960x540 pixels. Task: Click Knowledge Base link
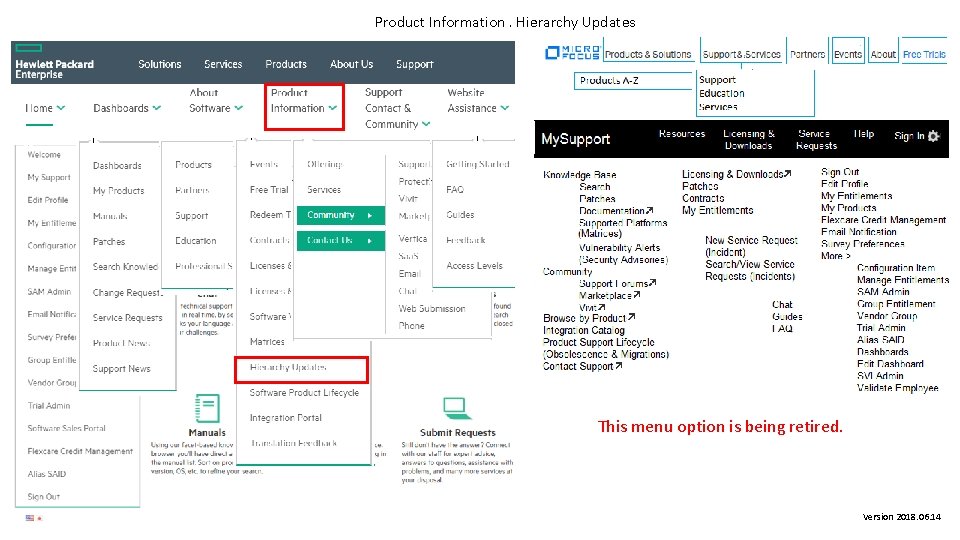tap(579, 174)
